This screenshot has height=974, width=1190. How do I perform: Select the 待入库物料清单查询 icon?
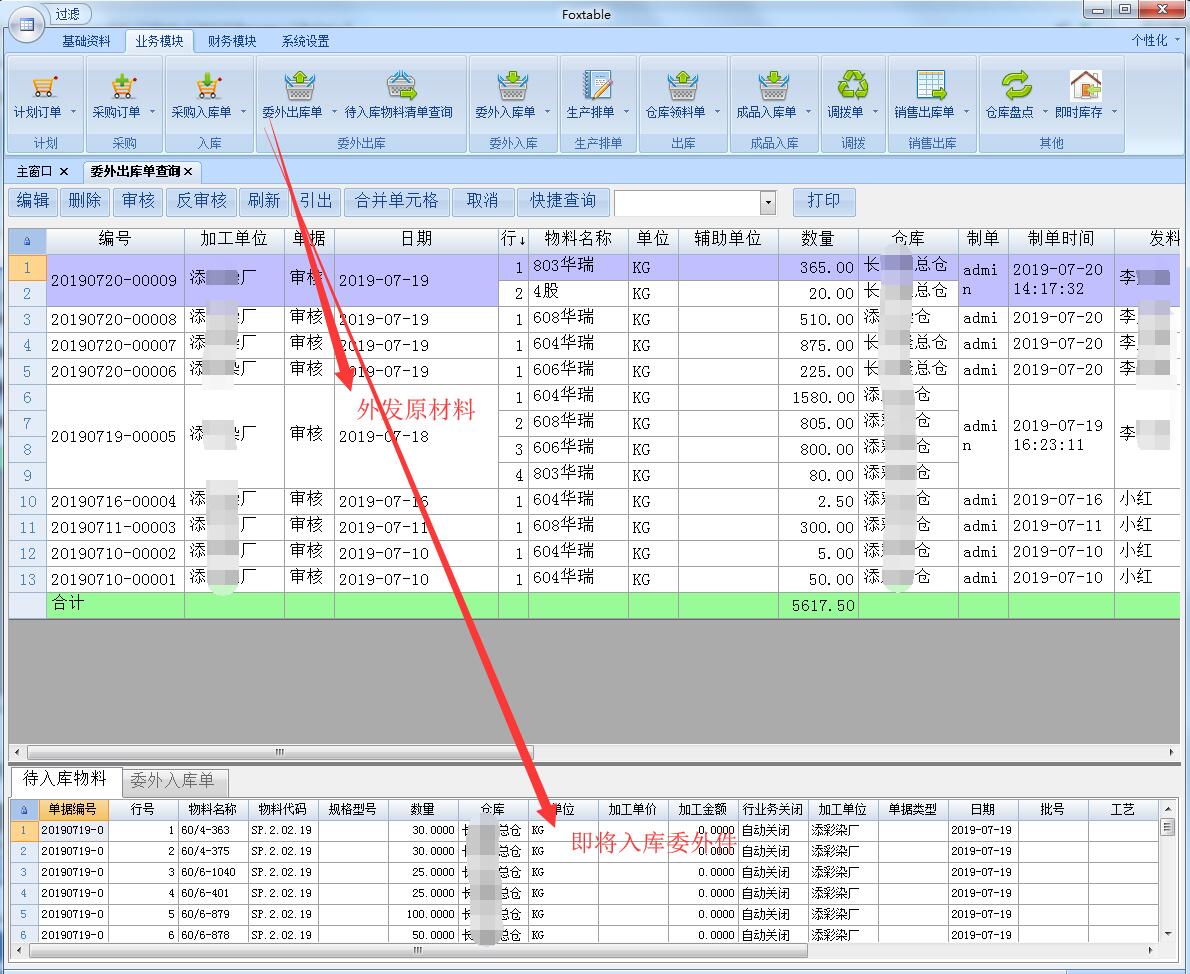click(x=399, y=86)
